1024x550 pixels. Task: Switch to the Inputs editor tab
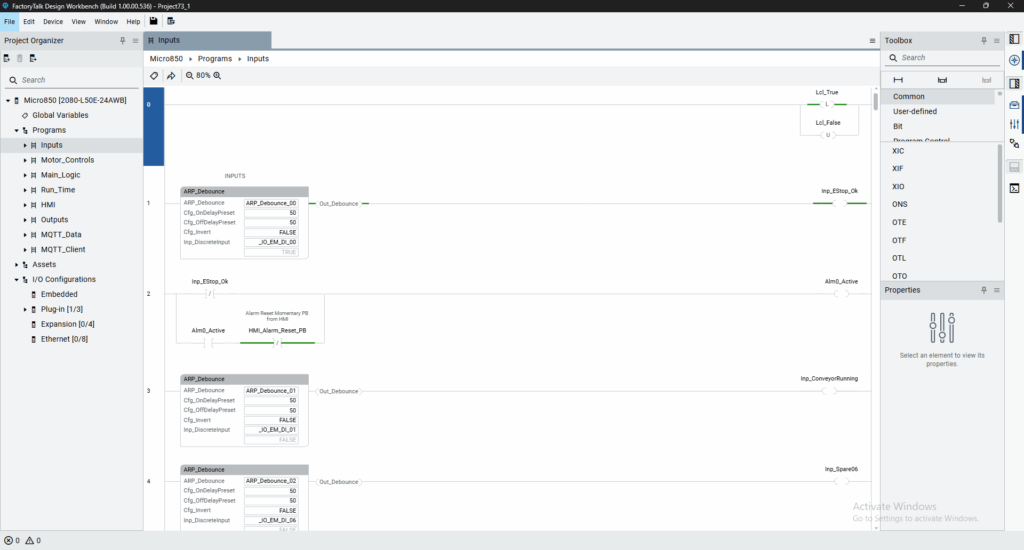tap(208, 40)
